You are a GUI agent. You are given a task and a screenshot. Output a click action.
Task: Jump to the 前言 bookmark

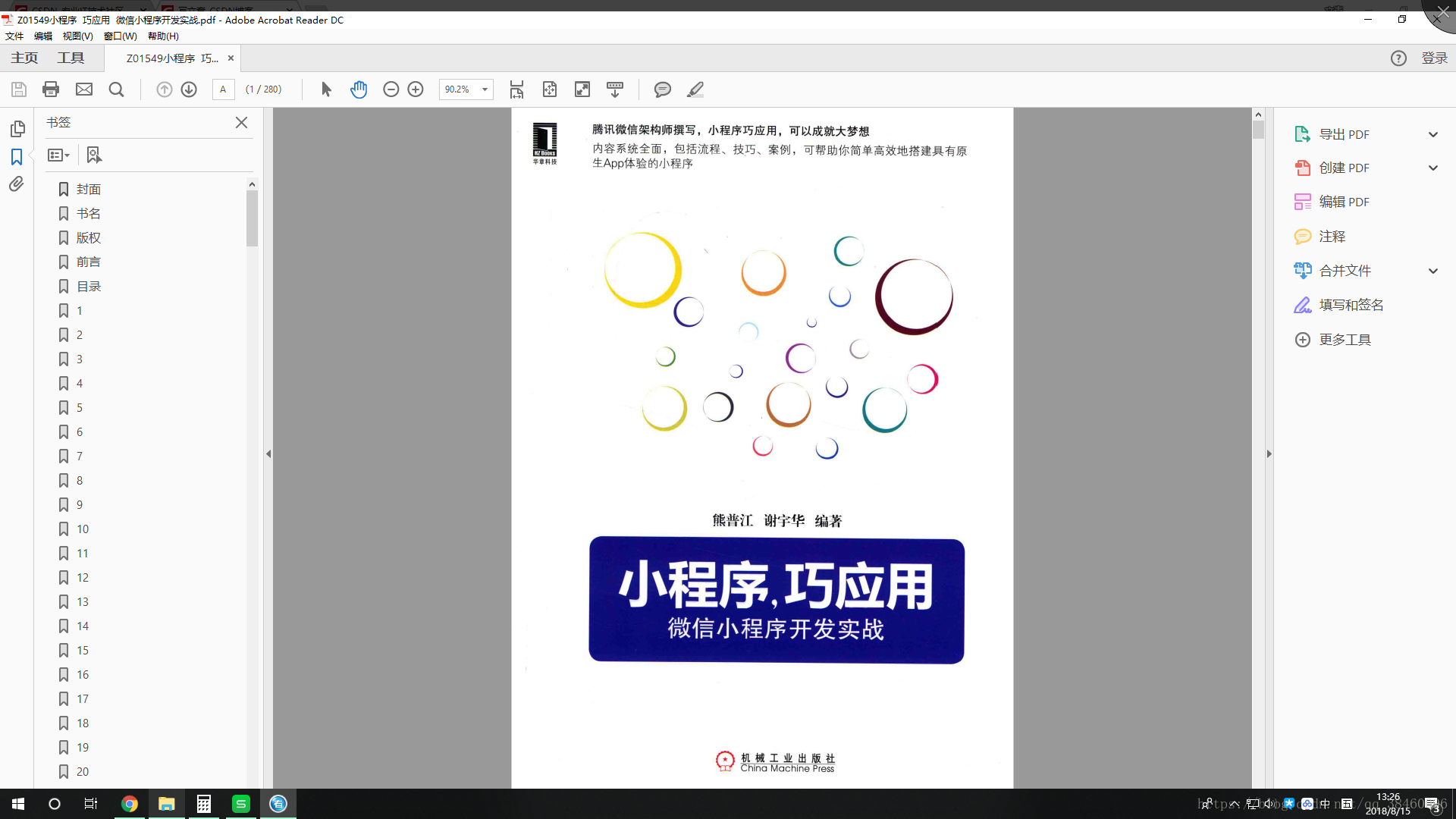coord(88,262)
